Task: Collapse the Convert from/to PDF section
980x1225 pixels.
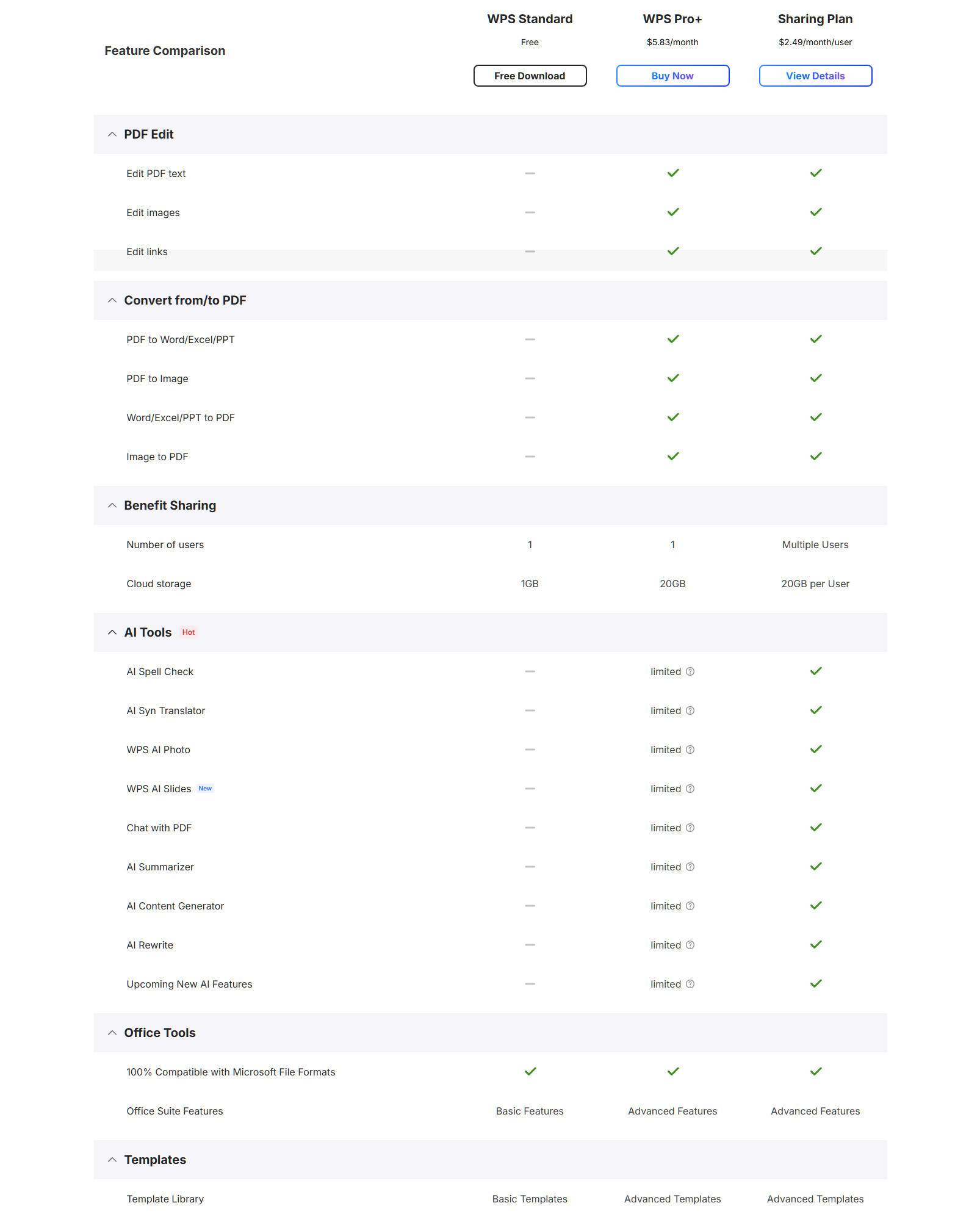Action: tap(112, 300)
